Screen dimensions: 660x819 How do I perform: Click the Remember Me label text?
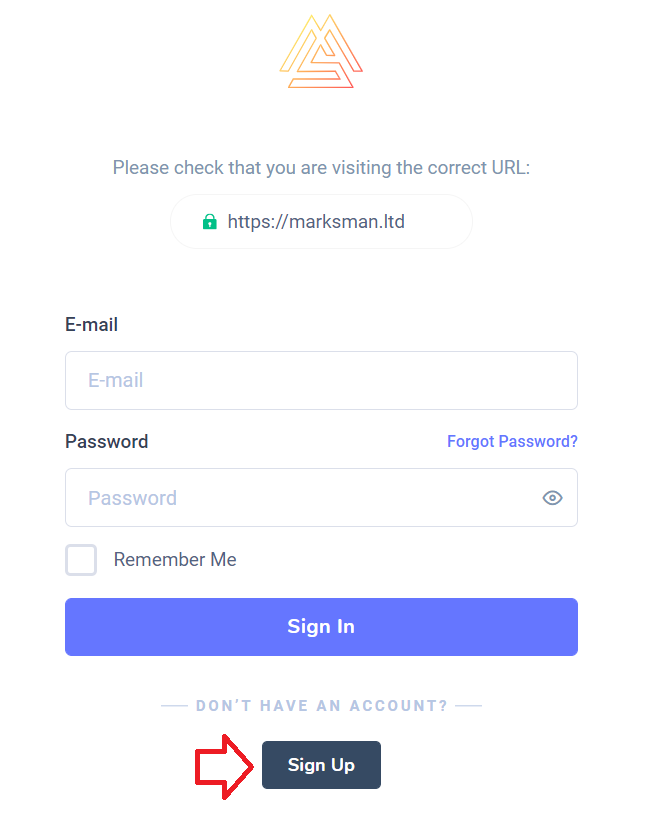[x=175, y=559]
